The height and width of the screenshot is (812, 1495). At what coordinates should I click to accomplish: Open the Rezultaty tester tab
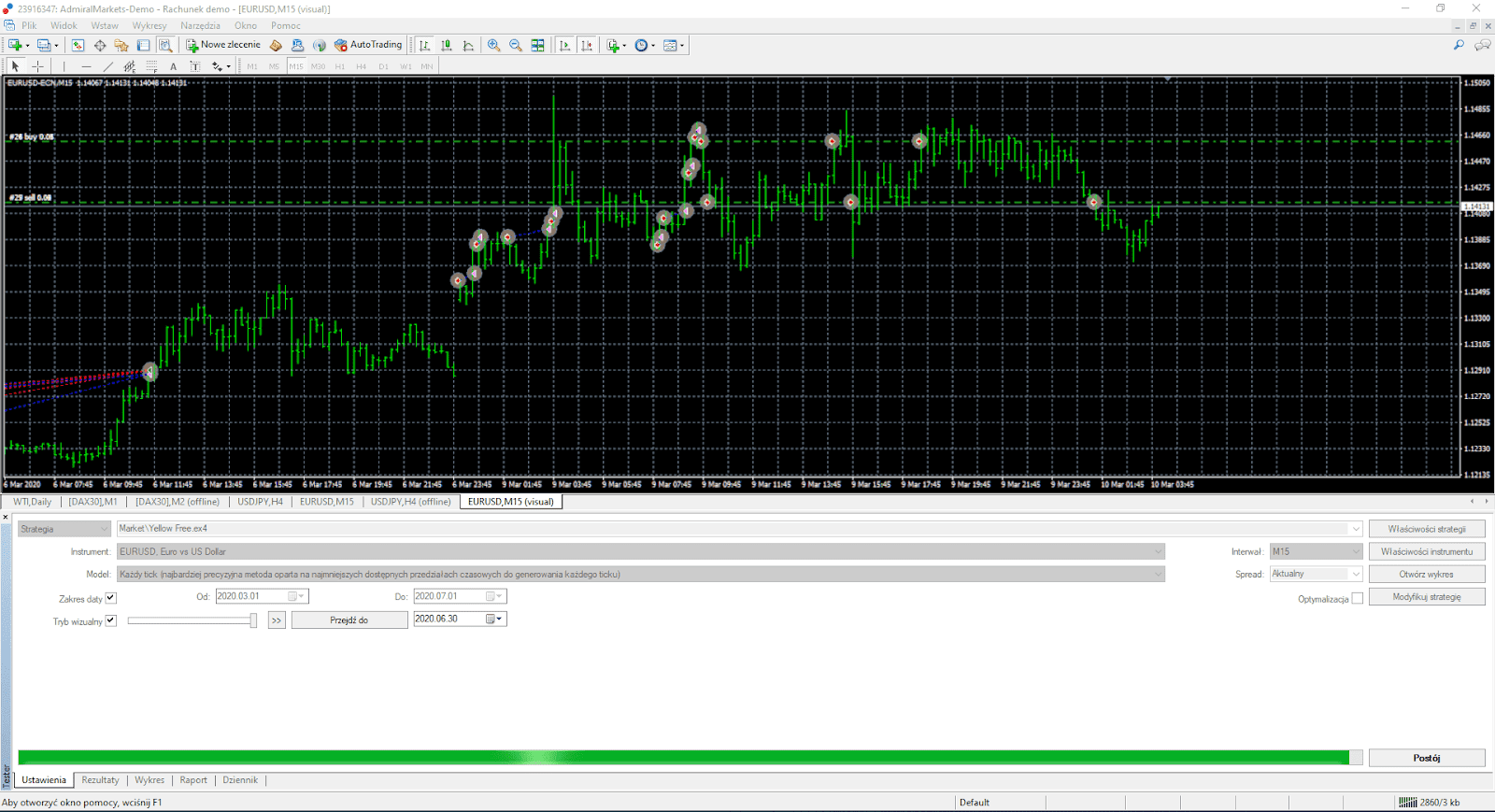pyautogui.click(x=100, y=780)
